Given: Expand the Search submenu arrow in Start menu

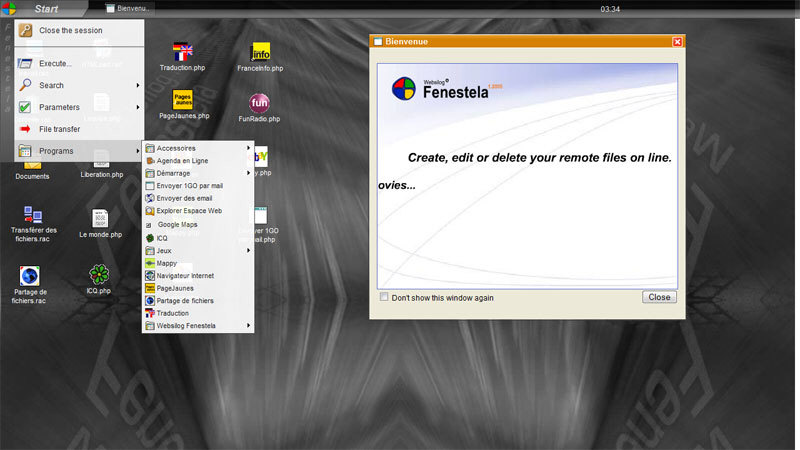Looking at the screenshot, I should pos(138,85).
